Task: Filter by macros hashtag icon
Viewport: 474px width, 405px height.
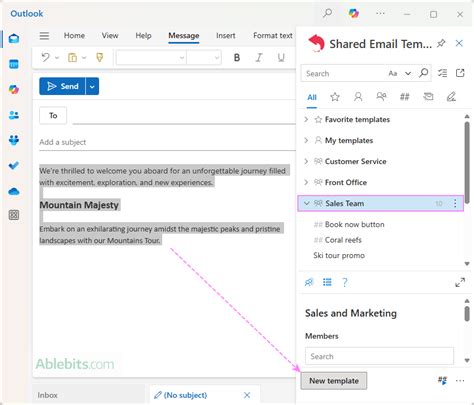Action: (x=404, y=97)
